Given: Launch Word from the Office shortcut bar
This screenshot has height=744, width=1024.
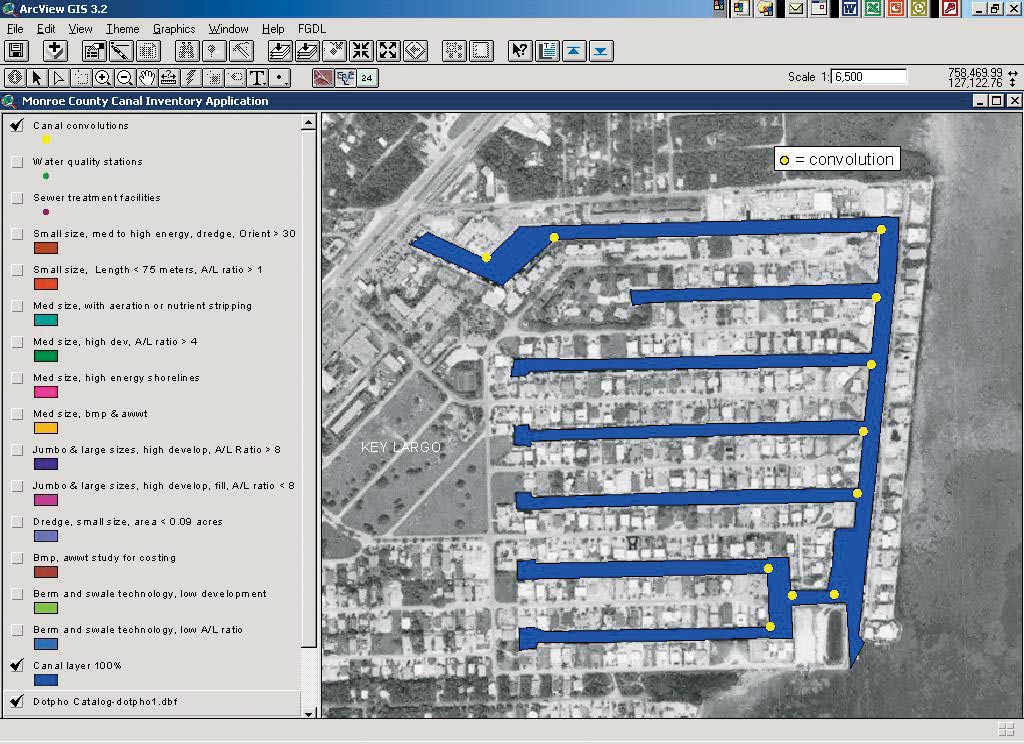Looking at the screenshot, I should 850,8.
